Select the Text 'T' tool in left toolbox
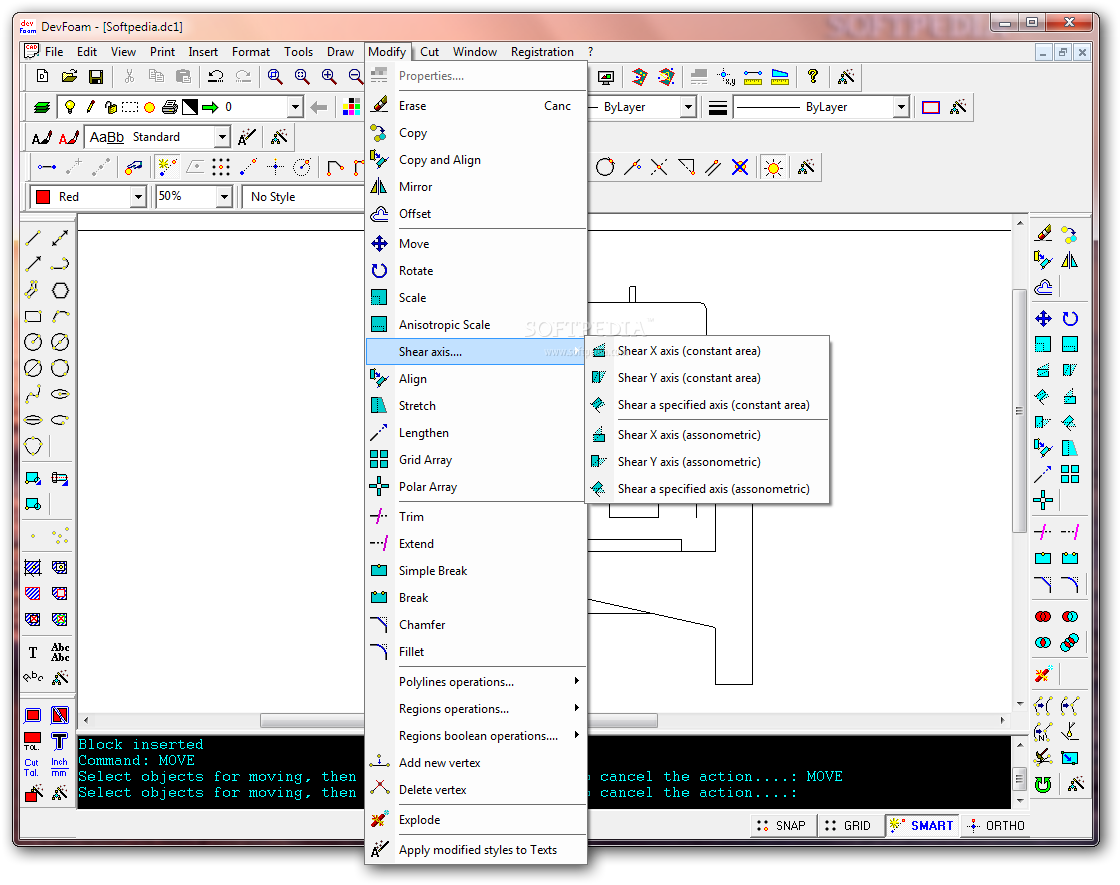This screenshot has width=1120, height=885. click(x=33, y=651)
